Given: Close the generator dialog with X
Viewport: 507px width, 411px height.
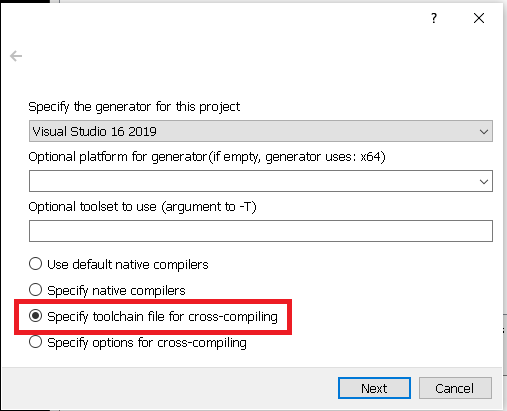Looking at the screenshot, I should (x=479, y=18).
